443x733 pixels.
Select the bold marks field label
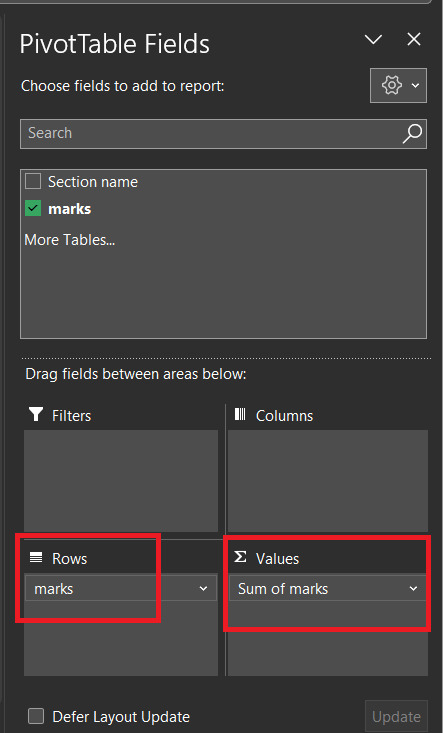pos(70,209)
